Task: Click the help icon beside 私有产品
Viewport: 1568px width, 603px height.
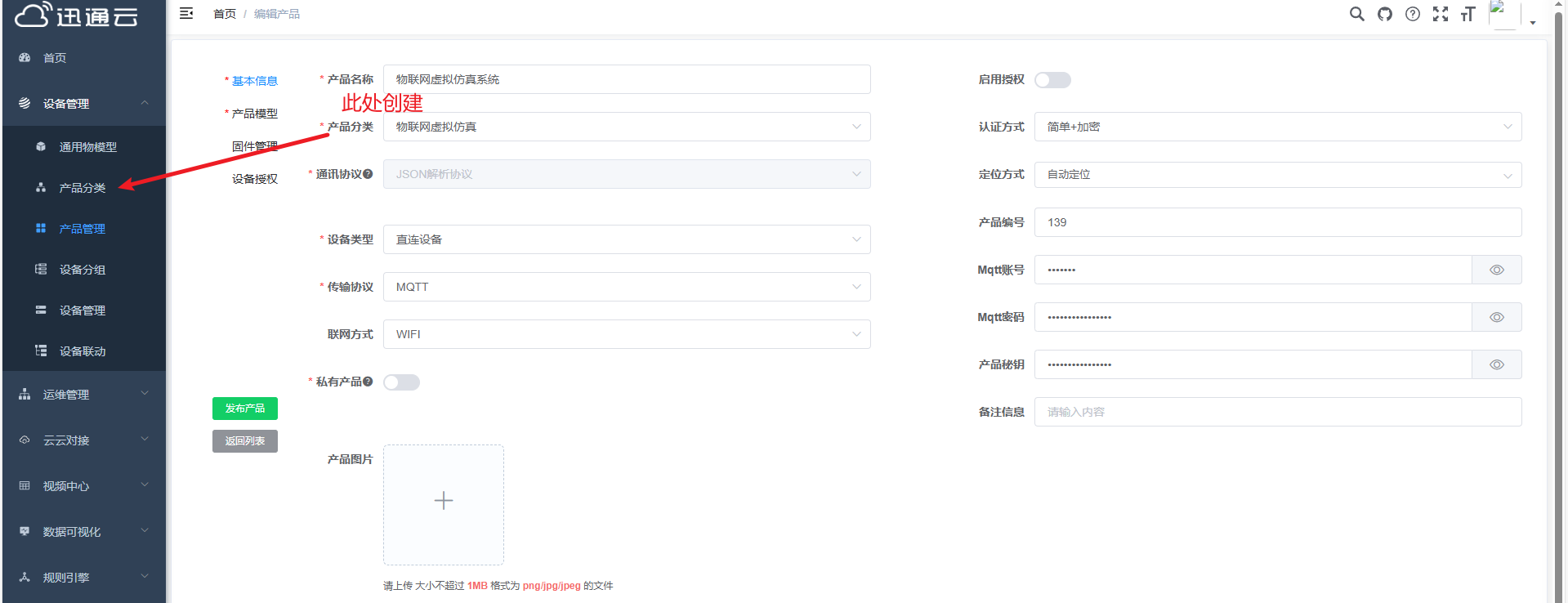Action: 368,382
